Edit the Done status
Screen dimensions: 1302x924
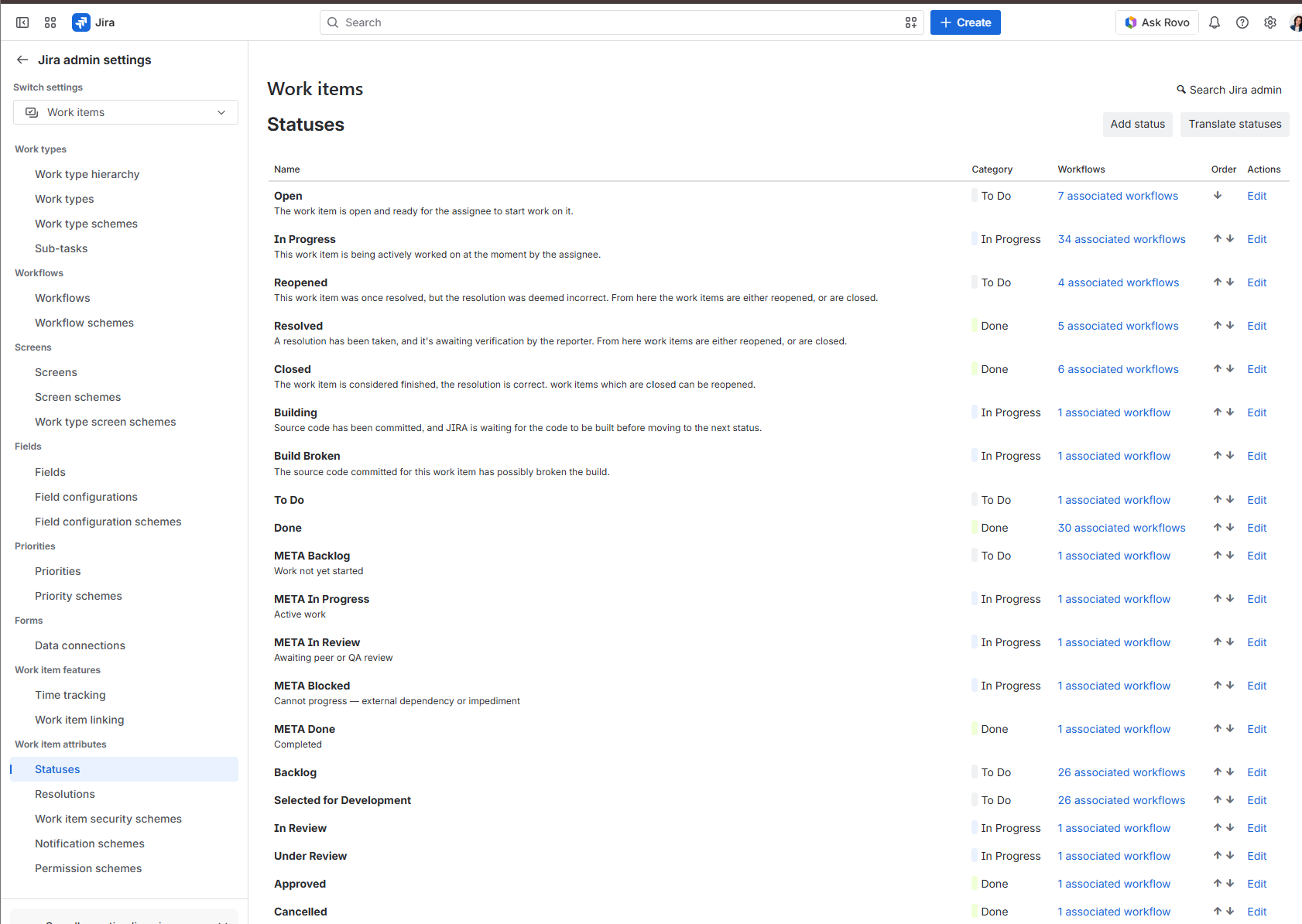point(1257,528)
